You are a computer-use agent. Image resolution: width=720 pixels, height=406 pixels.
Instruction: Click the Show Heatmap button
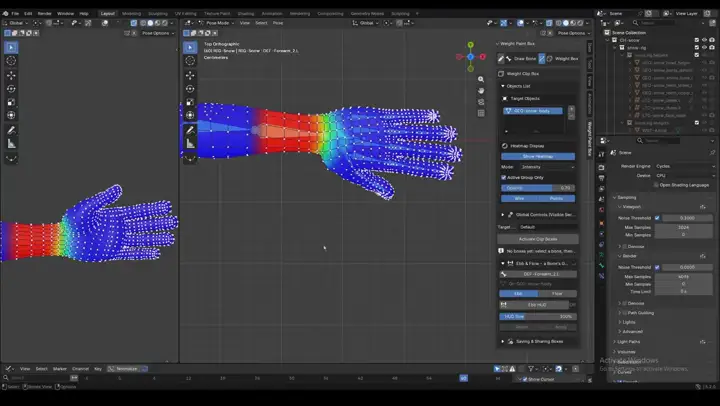(x=538, y=157)
